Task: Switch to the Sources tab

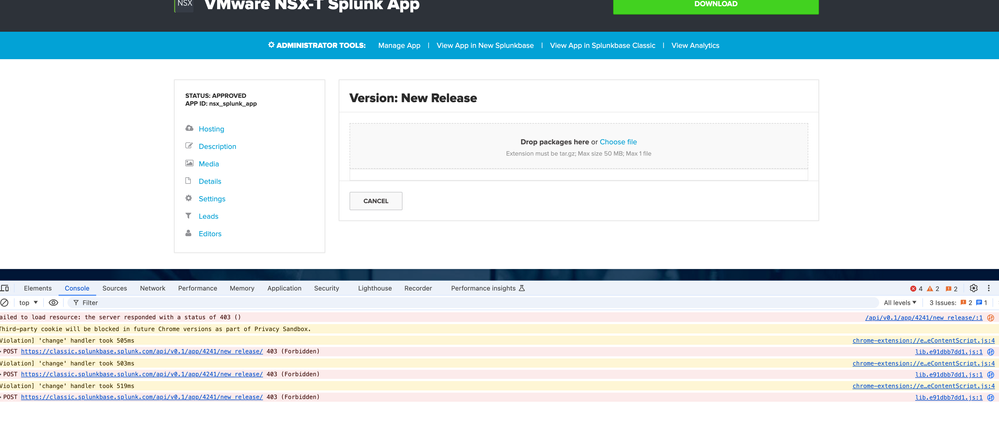Action: point(115,288)
